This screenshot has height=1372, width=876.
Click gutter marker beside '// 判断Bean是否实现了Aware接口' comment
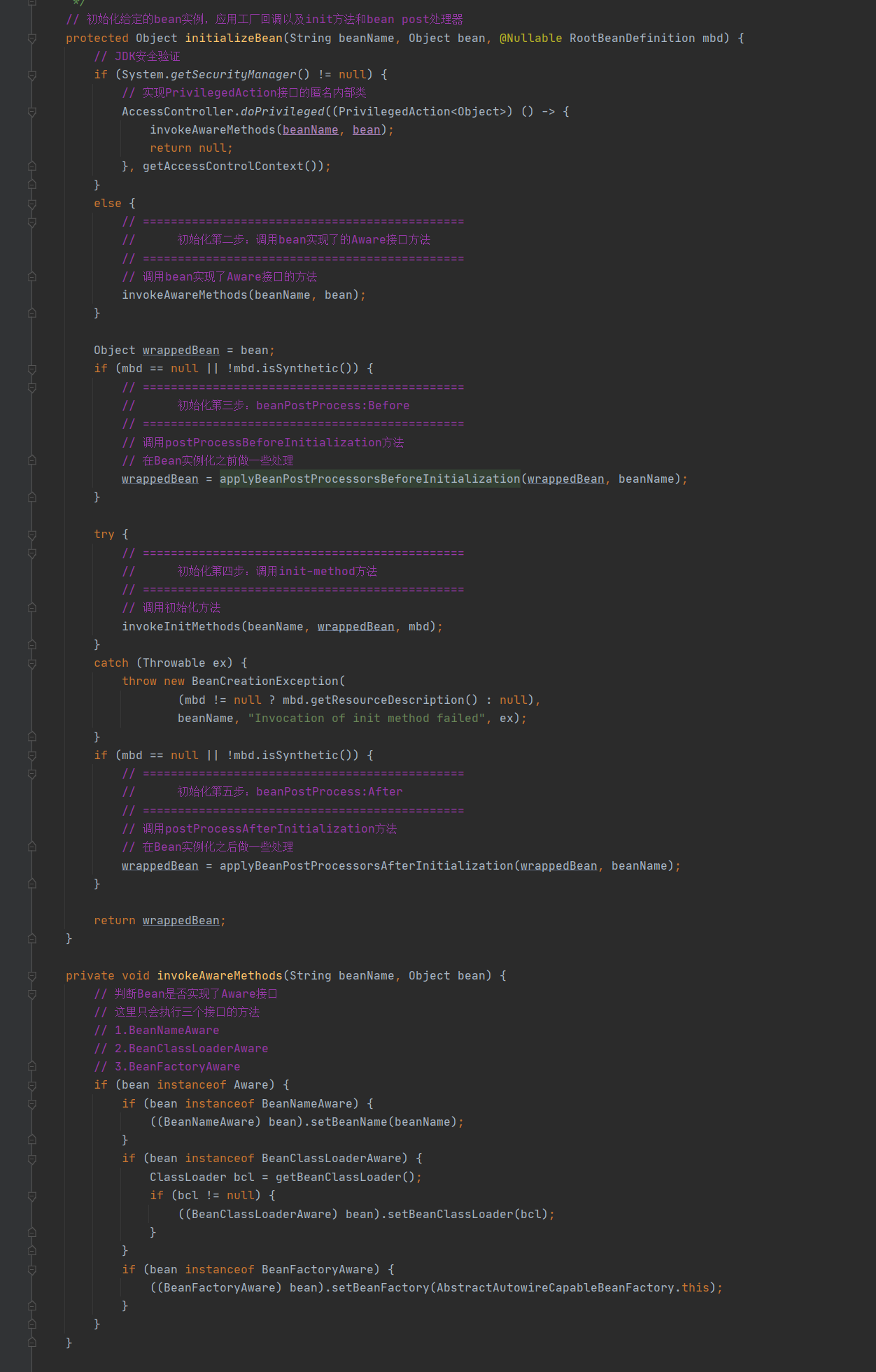pyautogui.click(x=32, y=994)
